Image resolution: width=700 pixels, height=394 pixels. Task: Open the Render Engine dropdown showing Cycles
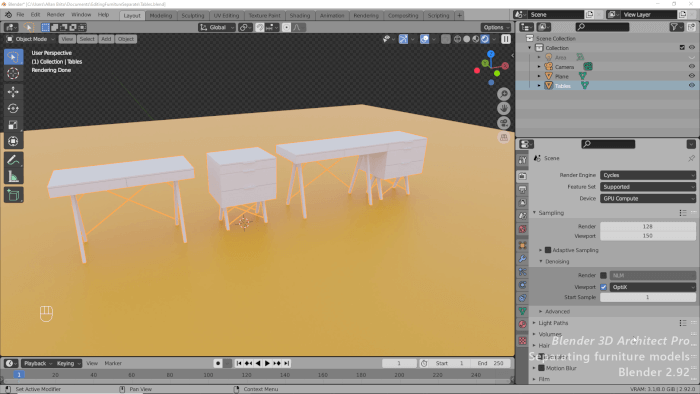pyautogui.click(x=648, y=175)
